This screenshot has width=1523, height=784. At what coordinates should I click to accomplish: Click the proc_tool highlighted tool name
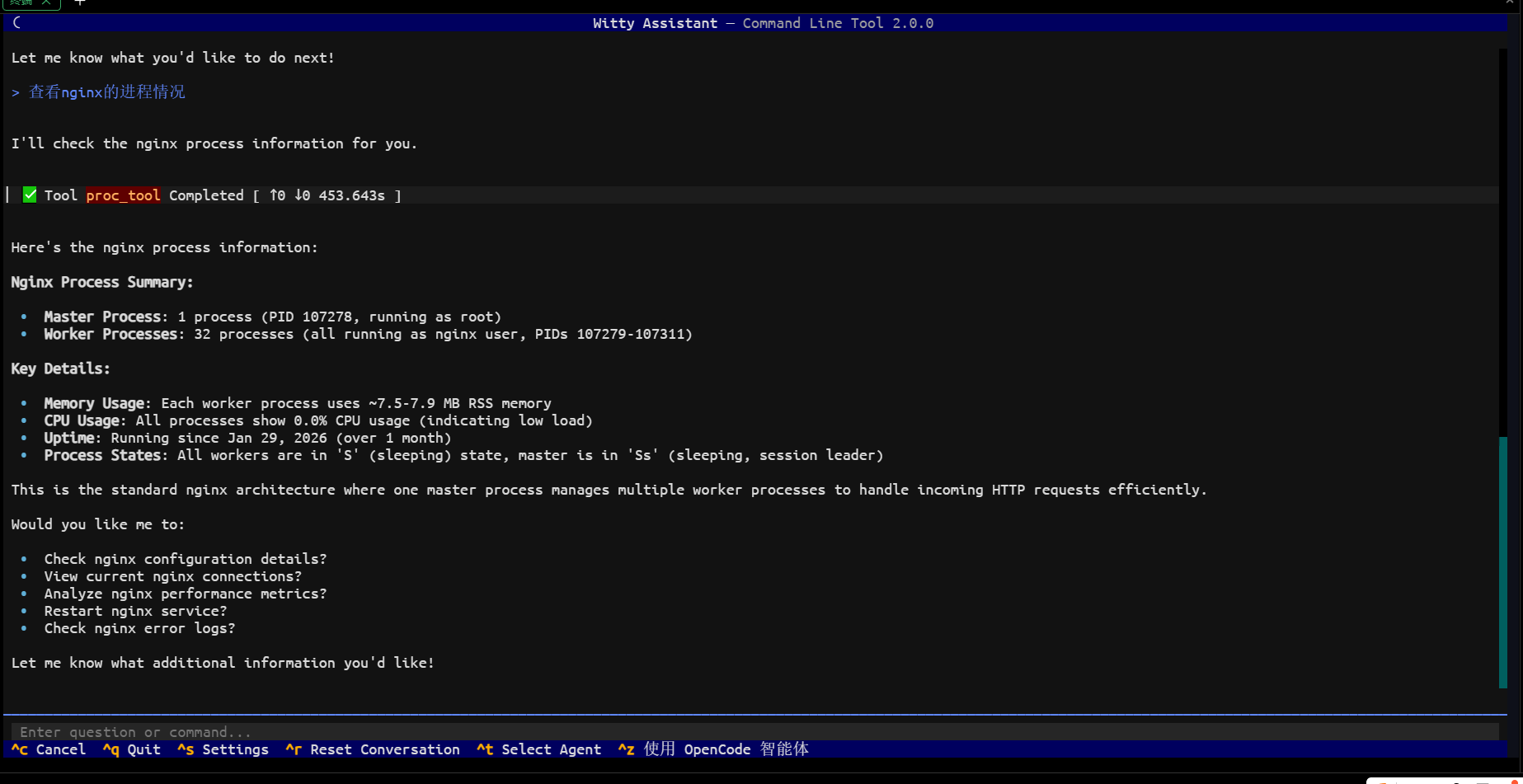click(x=123, y=195)
